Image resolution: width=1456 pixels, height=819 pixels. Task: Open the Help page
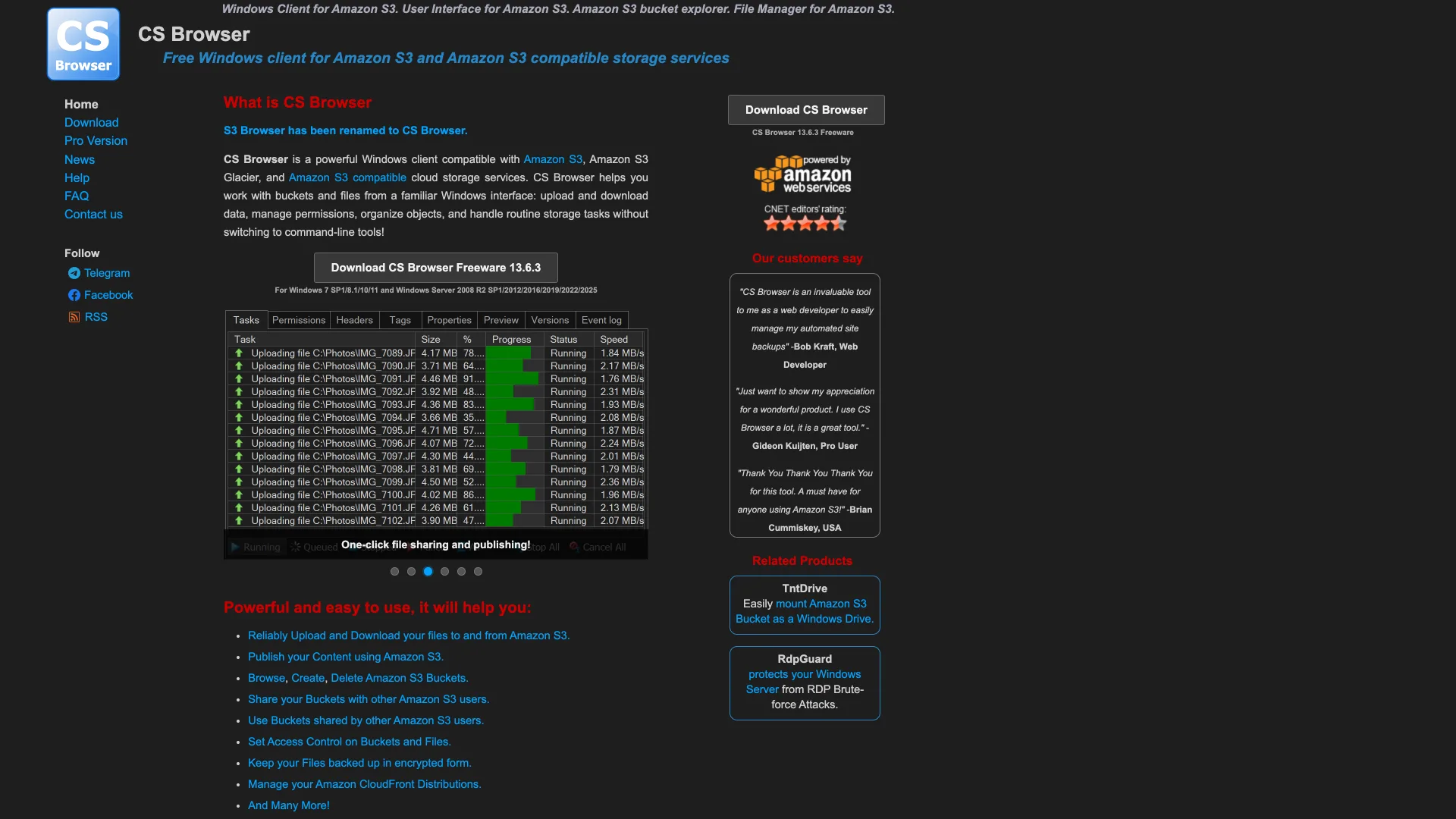(77, 177)
